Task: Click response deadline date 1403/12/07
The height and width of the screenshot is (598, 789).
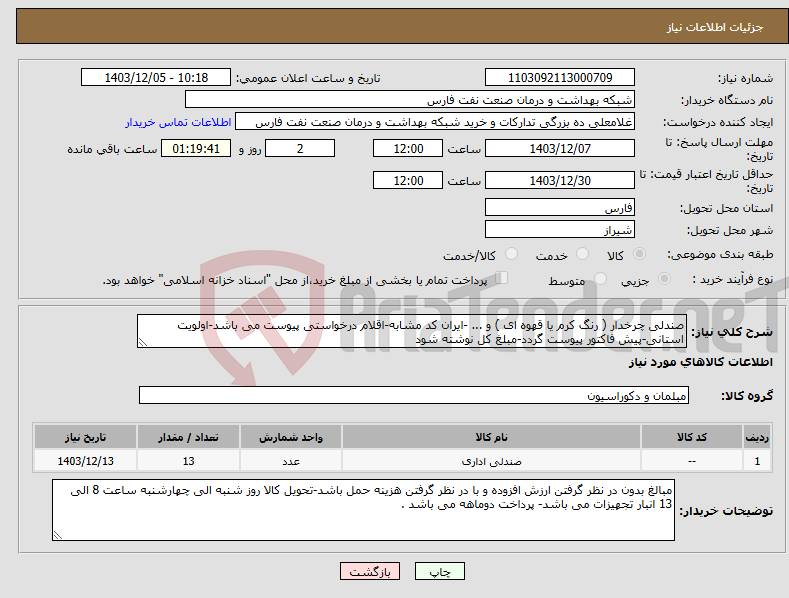Action: click(x=560, y=148)
